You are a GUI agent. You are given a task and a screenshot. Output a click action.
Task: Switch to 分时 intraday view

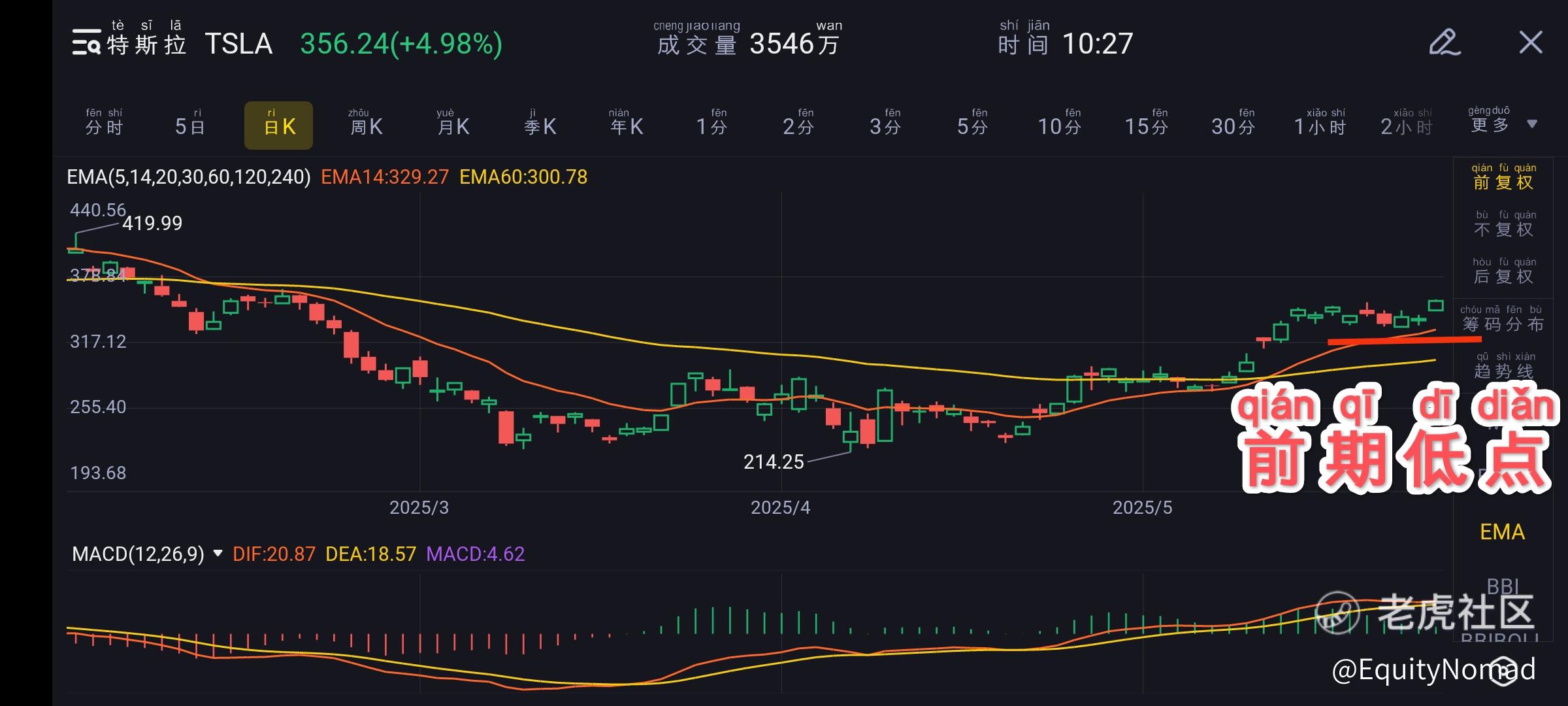(x=105, y=123)
